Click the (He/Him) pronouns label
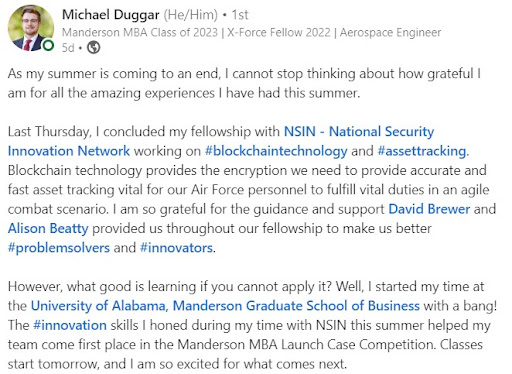Viewport: 512px width, 374px height. pyautogui.click(x=190, y=15)
